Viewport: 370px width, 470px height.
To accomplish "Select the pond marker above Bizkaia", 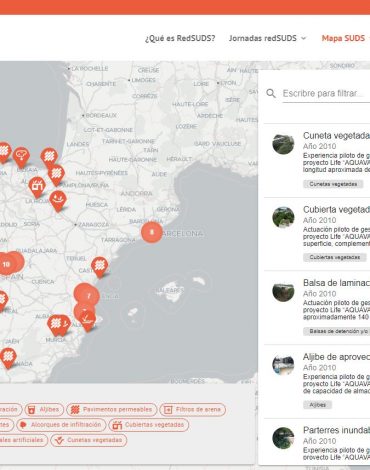I will 22,157.
